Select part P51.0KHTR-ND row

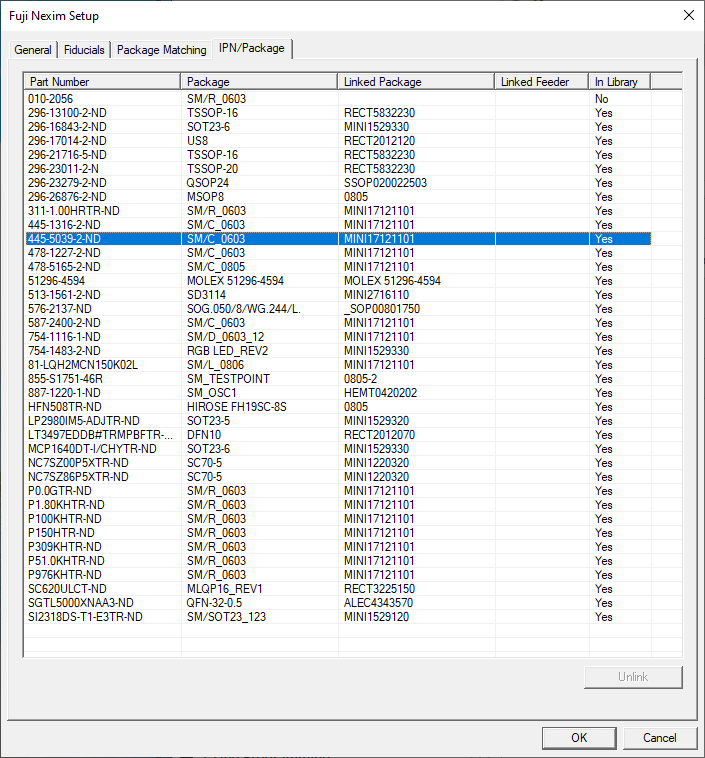coord(338,561)
